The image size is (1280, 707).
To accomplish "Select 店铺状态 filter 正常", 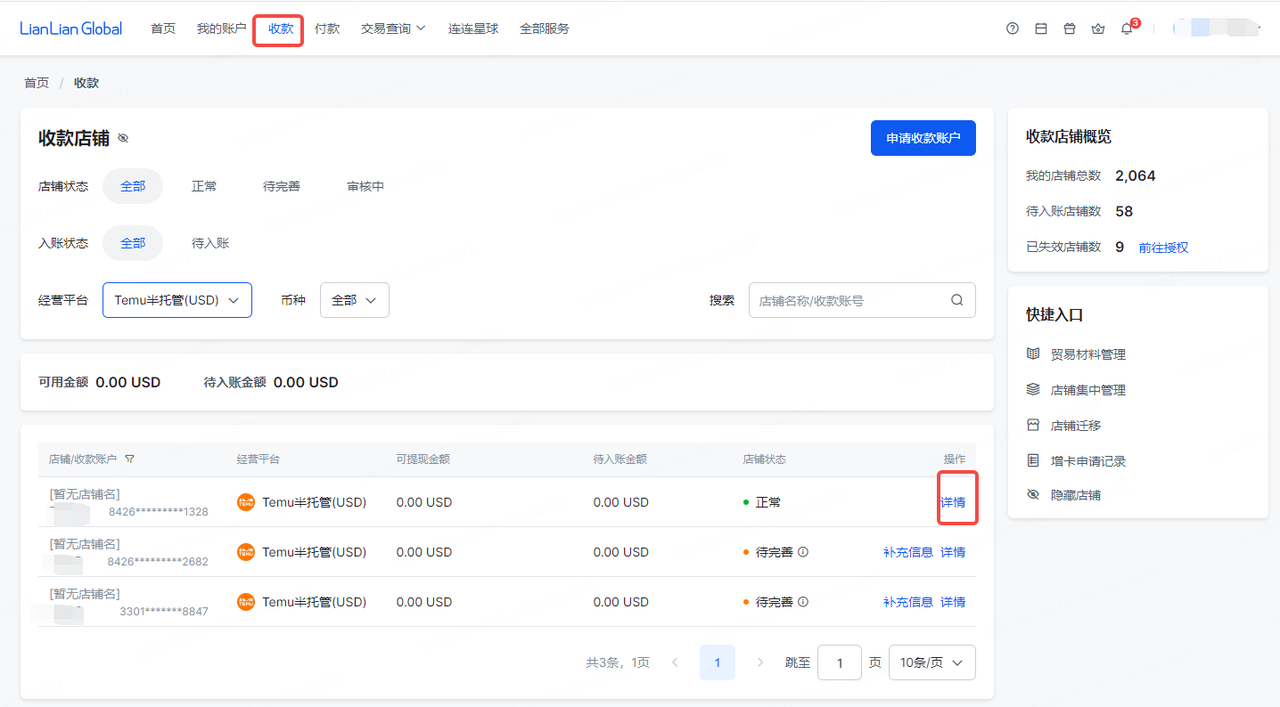I will point(204,186).
